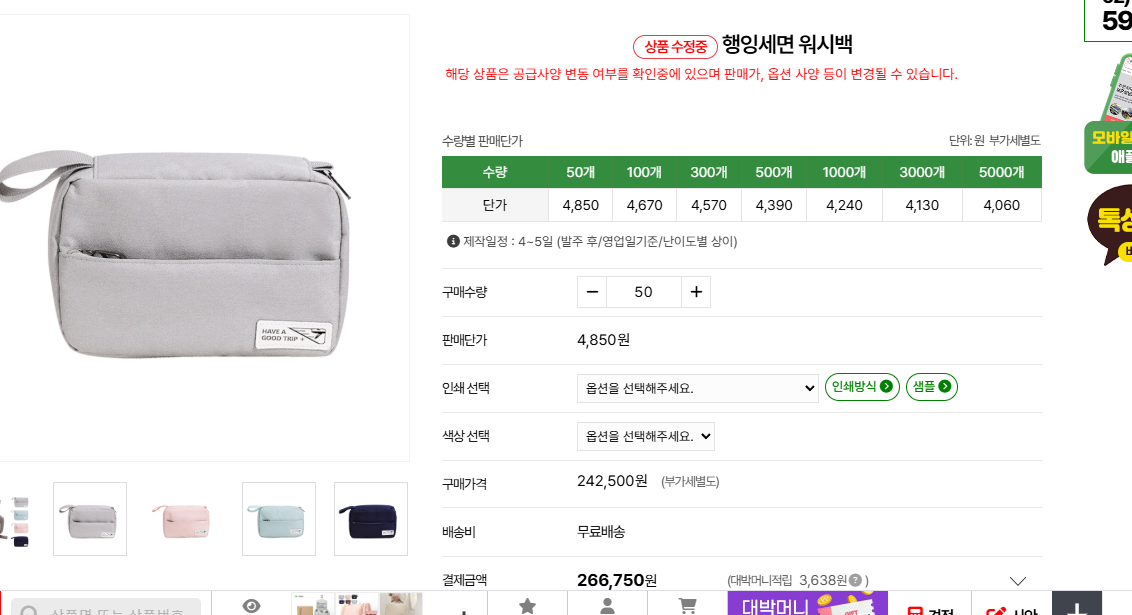
Task: Click the star favorites icon in bottom bar
Action: click(527, 605)
